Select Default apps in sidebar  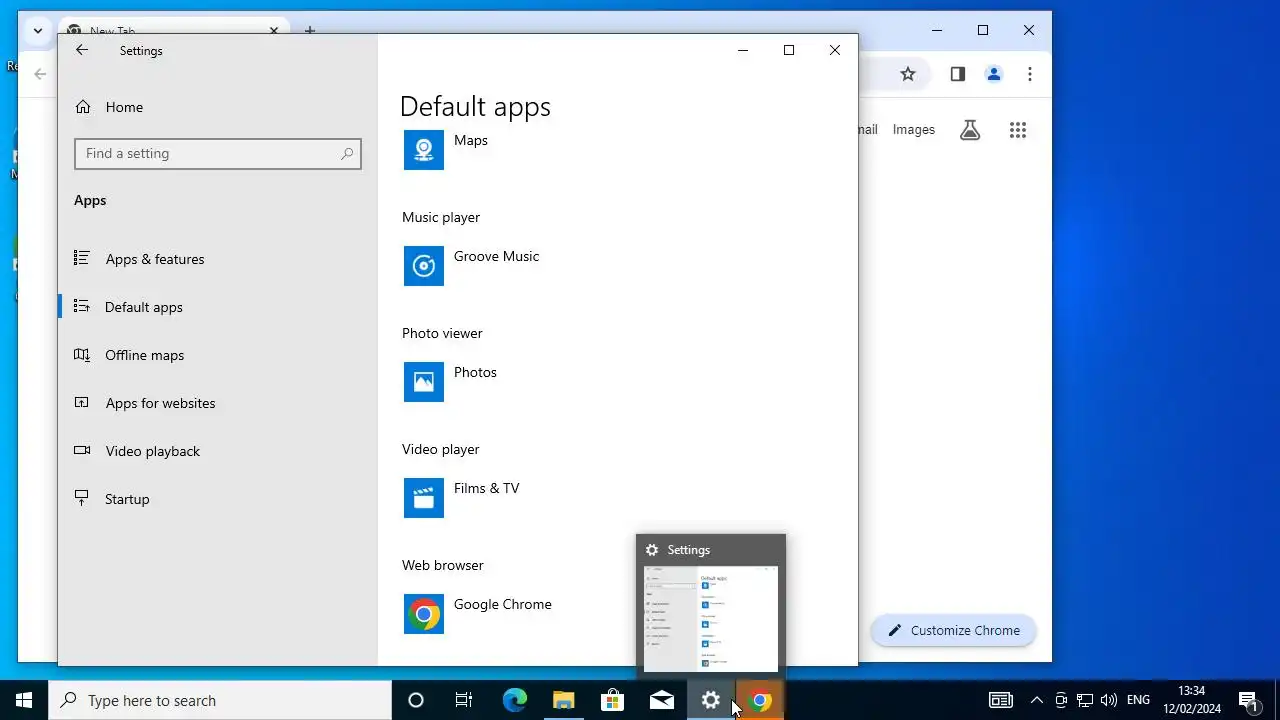click(218, 307)
